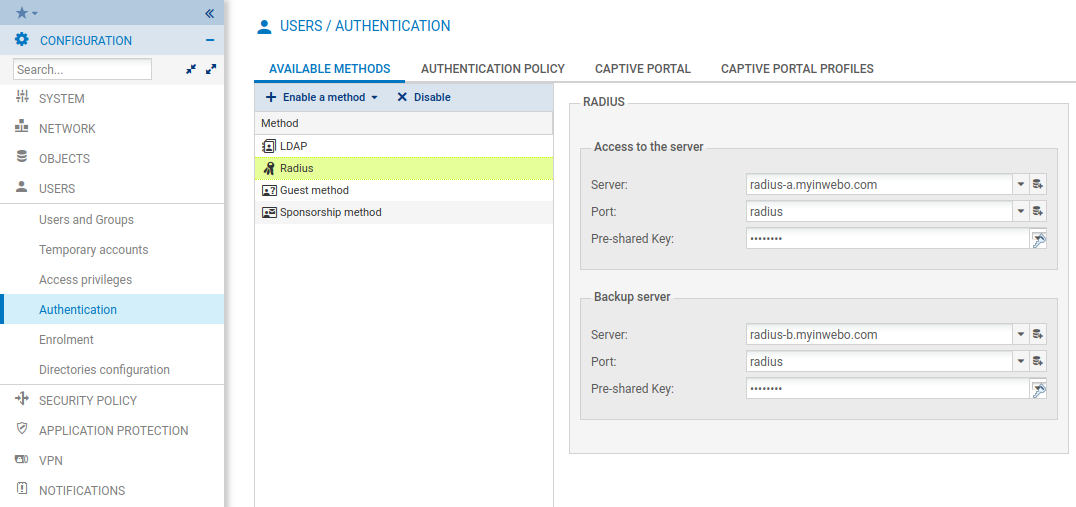Open the primary Port dropdown arrow

click(1020, 212)
